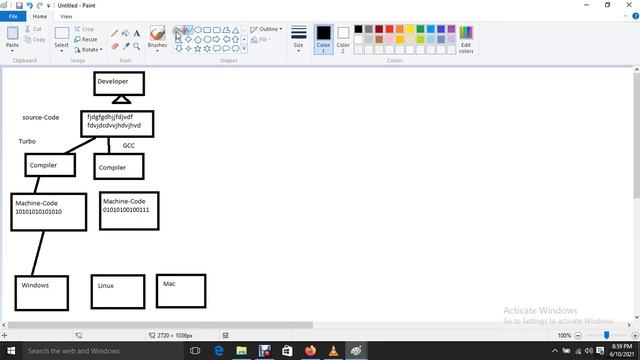Pick the black color swatch
The width and height of the screenshot is (640, 360).
[x=358, y=29]
